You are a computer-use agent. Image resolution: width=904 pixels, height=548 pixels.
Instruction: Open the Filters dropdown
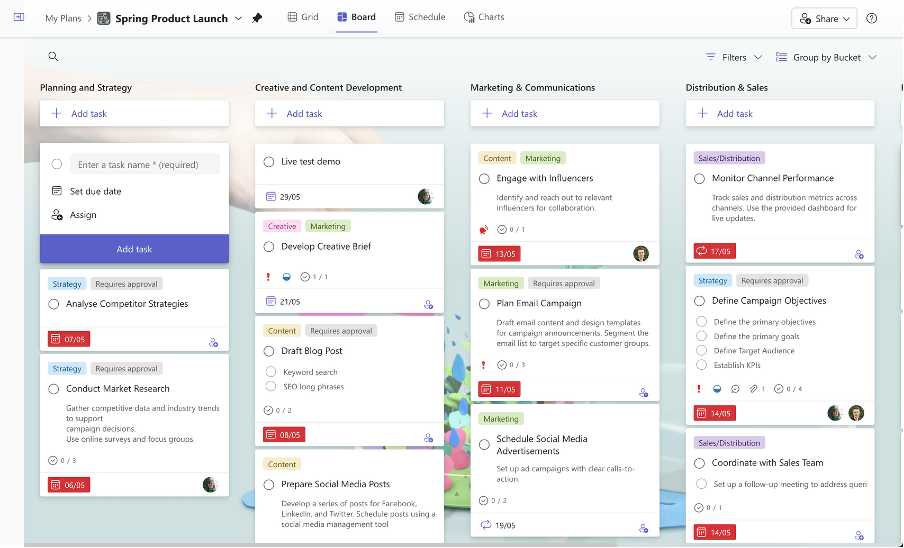[733, 57]
